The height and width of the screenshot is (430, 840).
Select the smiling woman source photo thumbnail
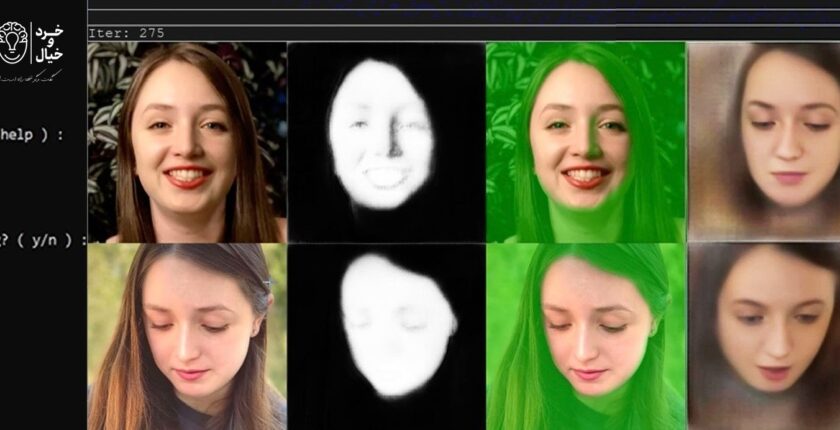(x=187, y=142)
